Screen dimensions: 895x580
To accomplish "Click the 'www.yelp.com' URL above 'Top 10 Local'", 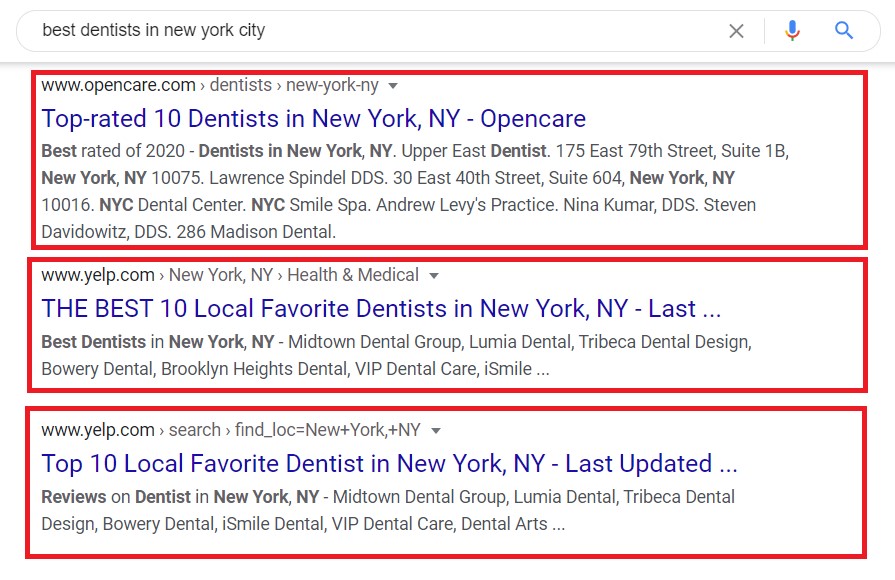I will click(x=98, y=430).
